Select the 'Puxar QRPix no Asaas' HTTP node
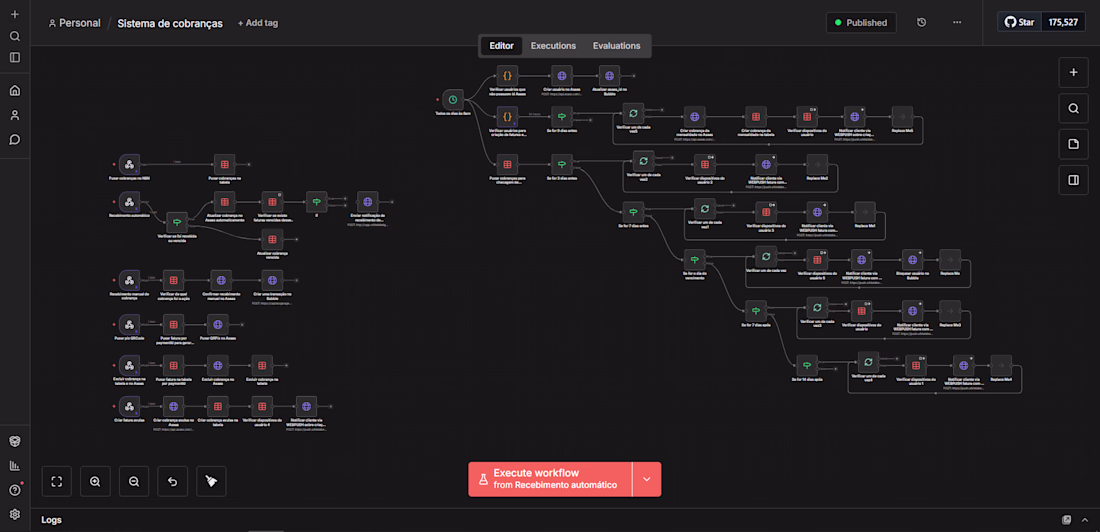The height and width of the screenshot is (532, 1100). coord(217,324)
